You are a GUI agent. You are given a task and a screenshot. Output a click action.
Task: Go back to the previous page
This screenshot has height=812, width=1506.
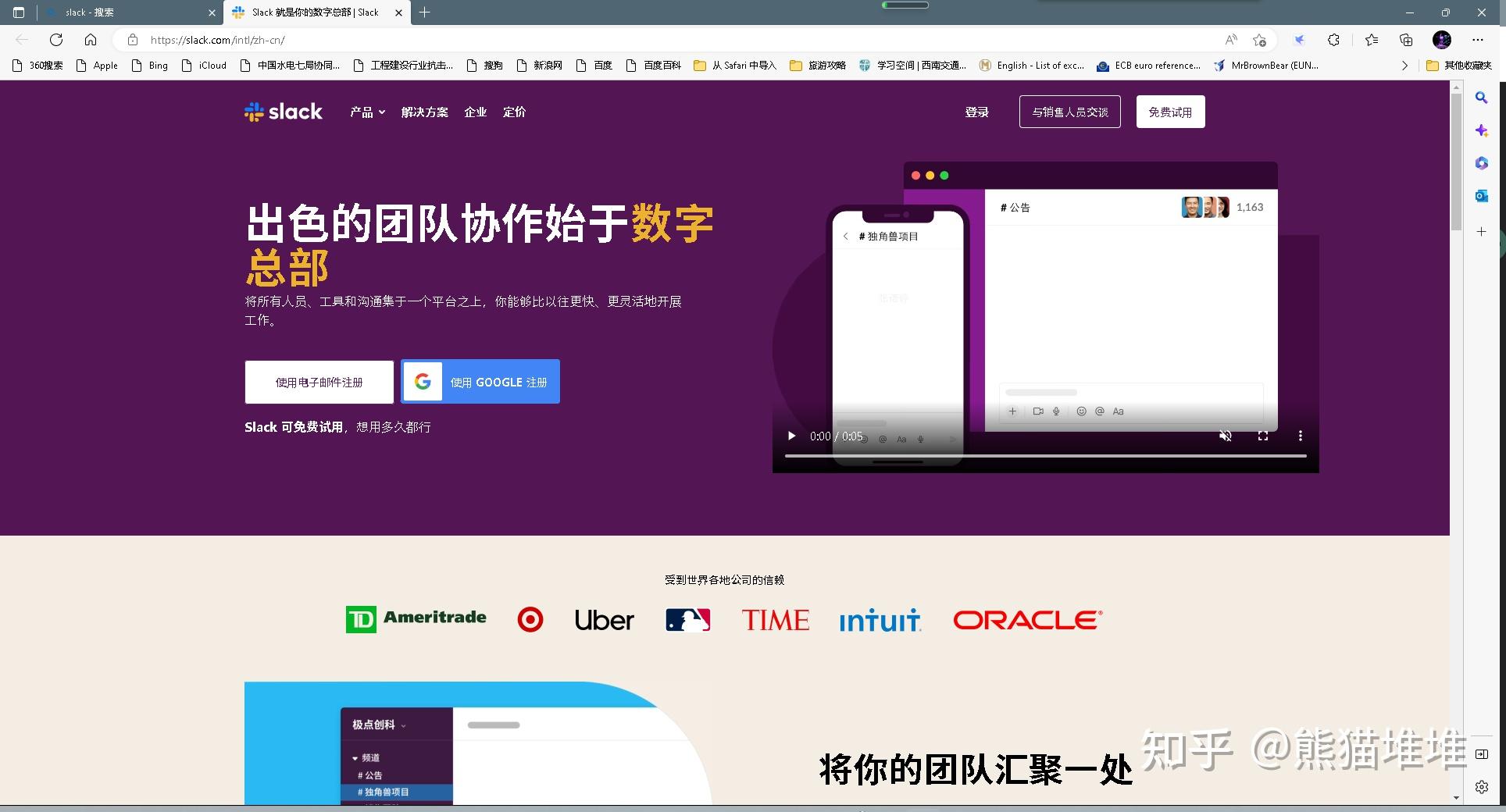pos(22,40)
